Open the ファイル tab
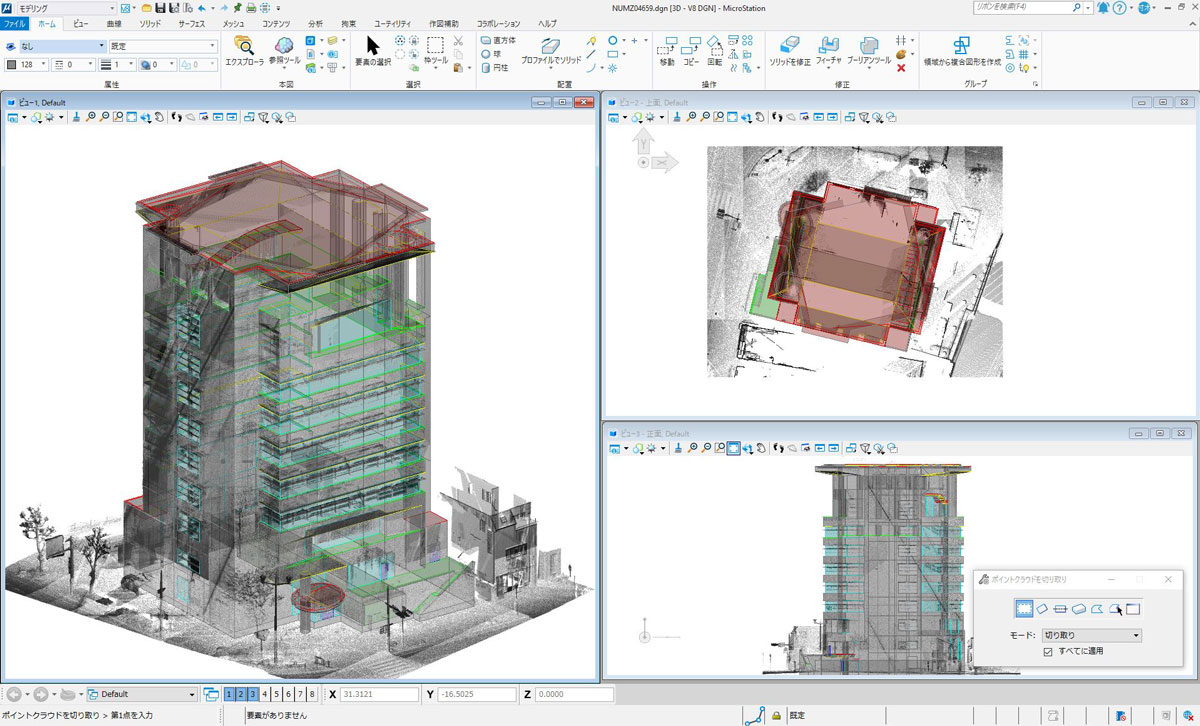Image resolution: width=1200 pixels, height=726 pixels. pos(15,23)
